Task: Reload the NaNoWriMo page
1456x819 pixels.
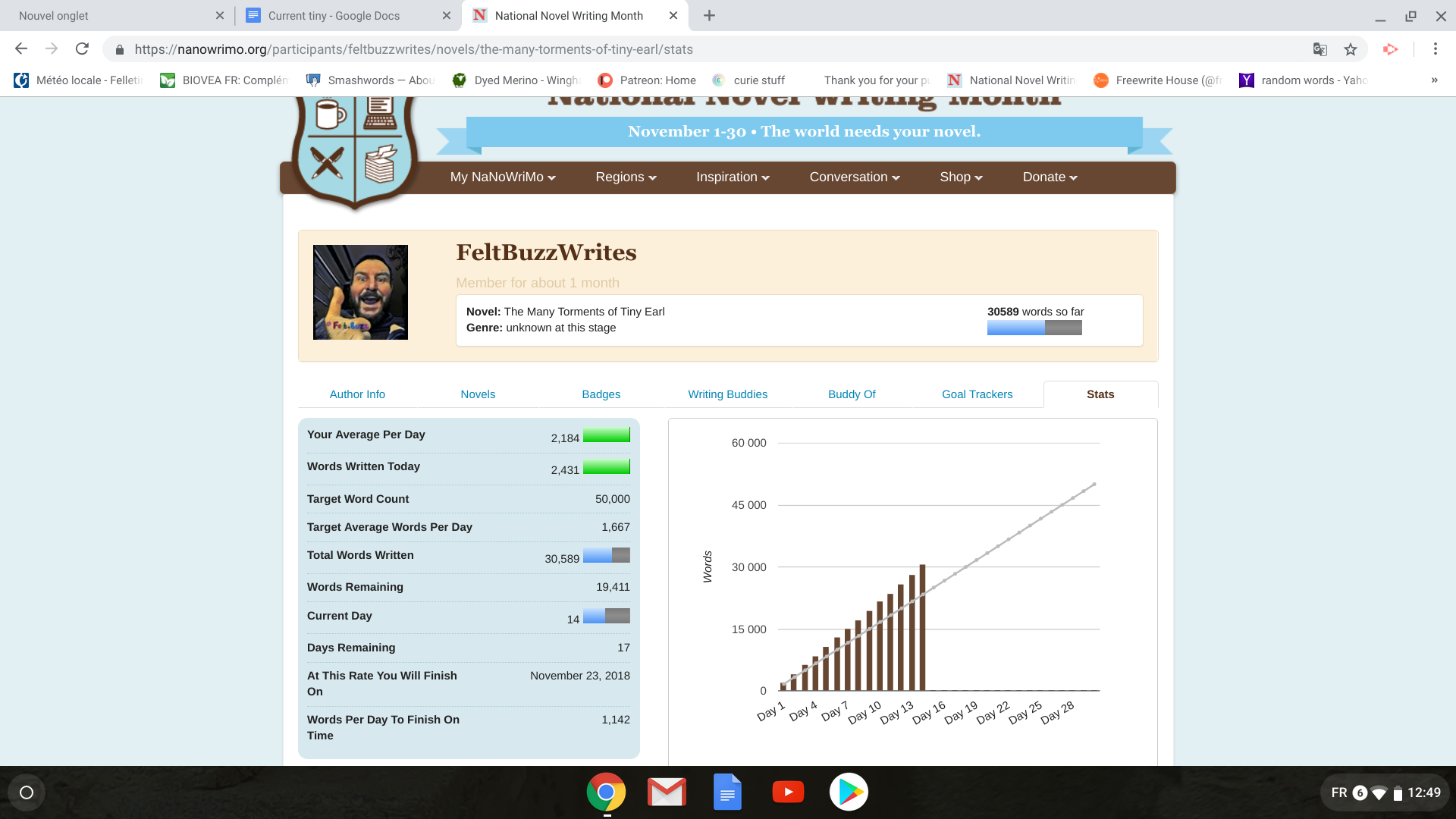Action: 82,49
